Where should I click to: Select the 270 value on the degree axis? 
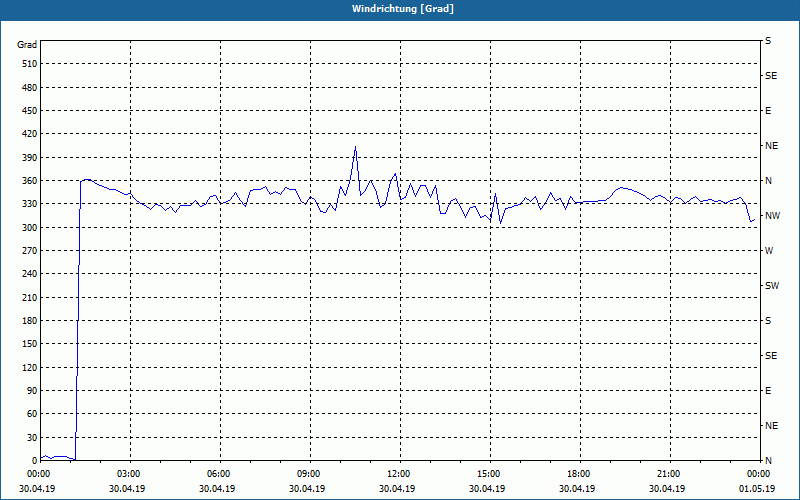click(x=30, y=251)
